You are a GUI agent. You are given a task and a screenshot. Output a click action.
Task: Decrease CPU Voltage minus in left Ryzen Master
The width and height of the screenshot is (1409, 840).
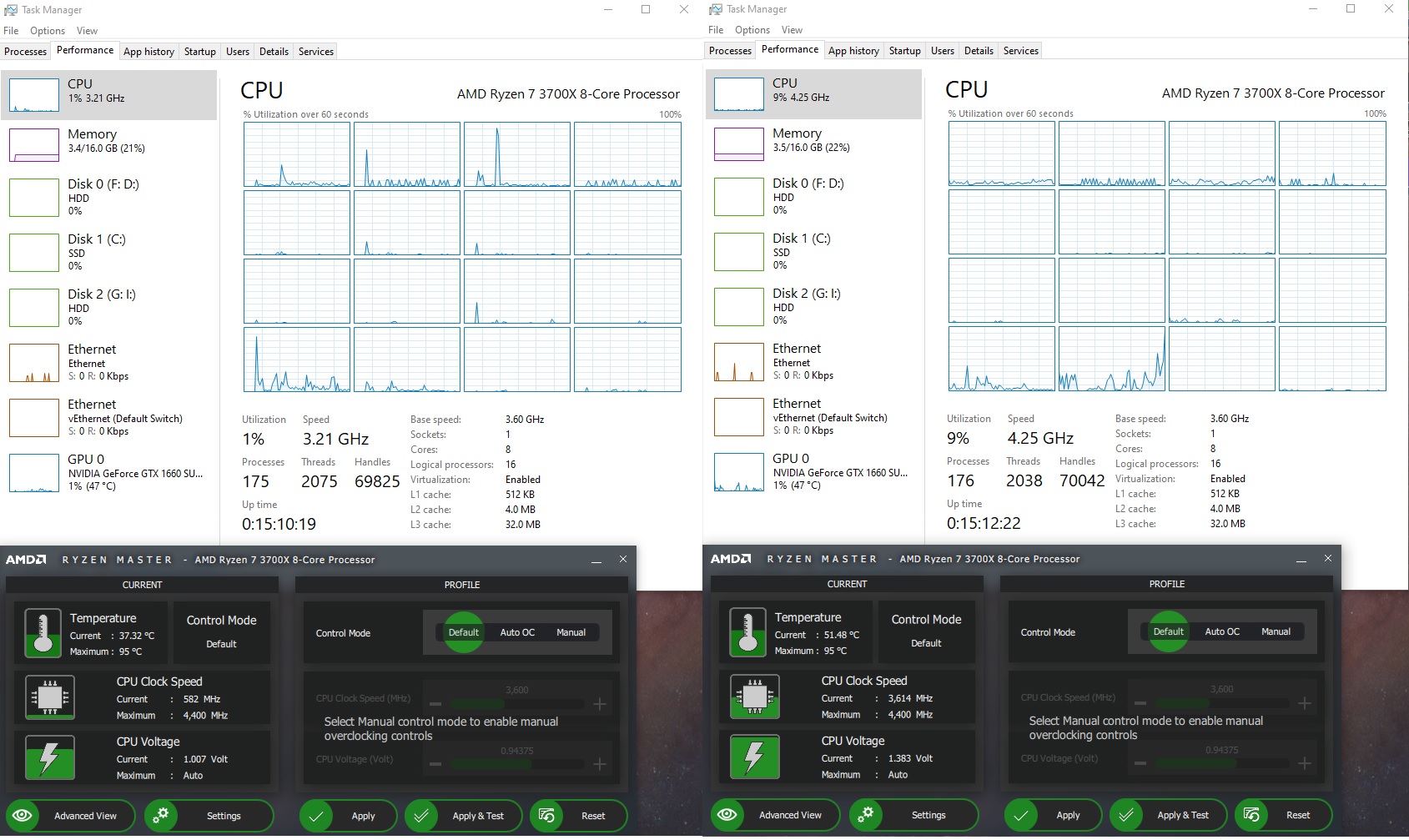[435, 764]
